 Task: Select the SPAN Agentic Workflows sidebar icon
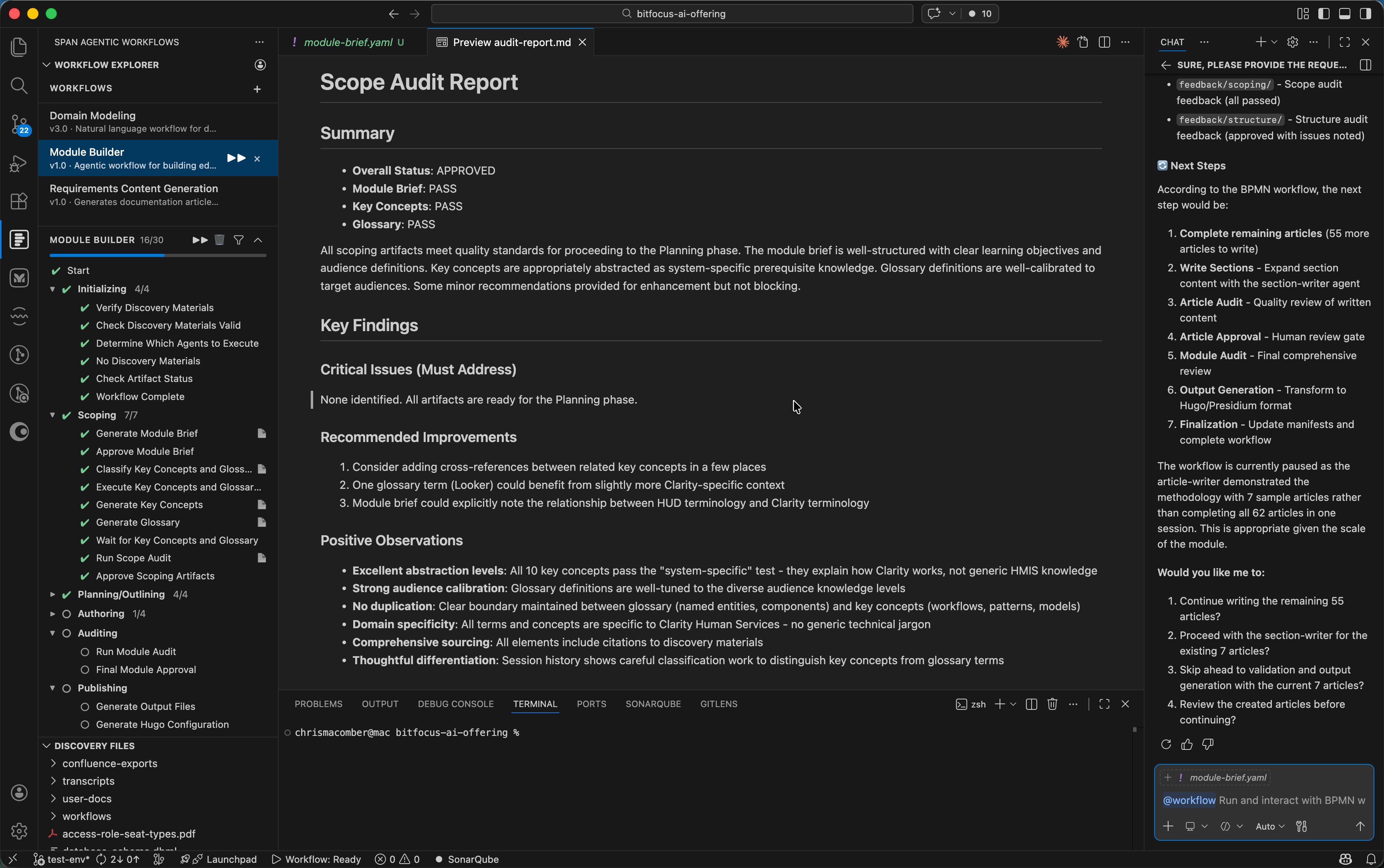(x=19, y=239)
